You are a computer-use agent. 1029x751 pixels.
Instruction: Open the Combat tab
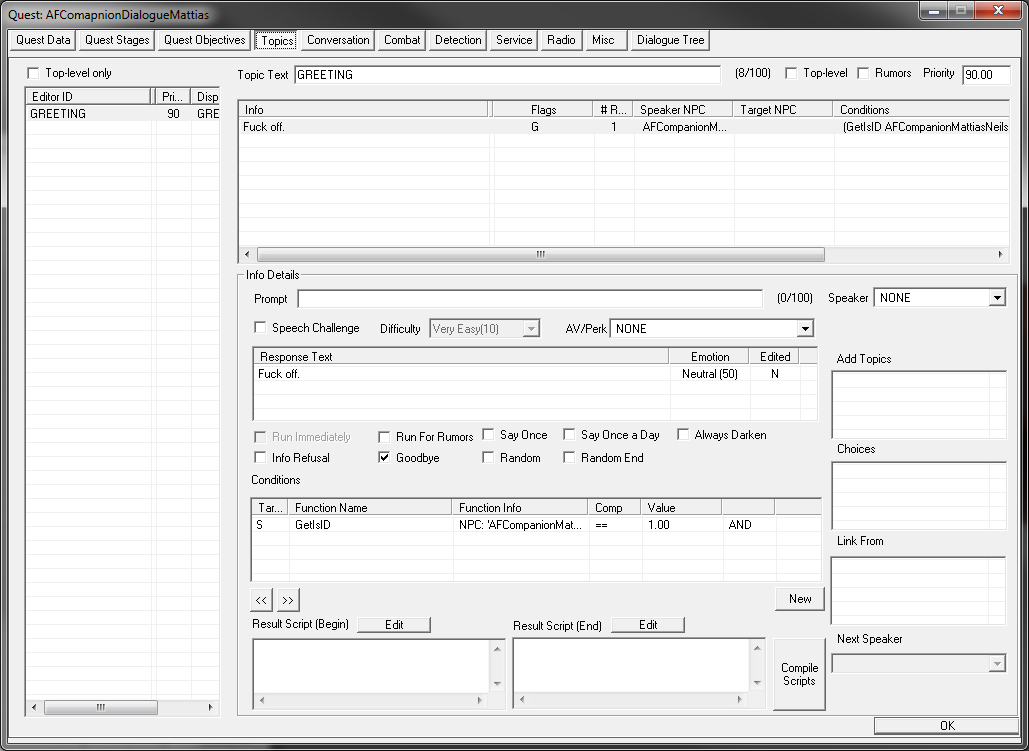point(402,40)
